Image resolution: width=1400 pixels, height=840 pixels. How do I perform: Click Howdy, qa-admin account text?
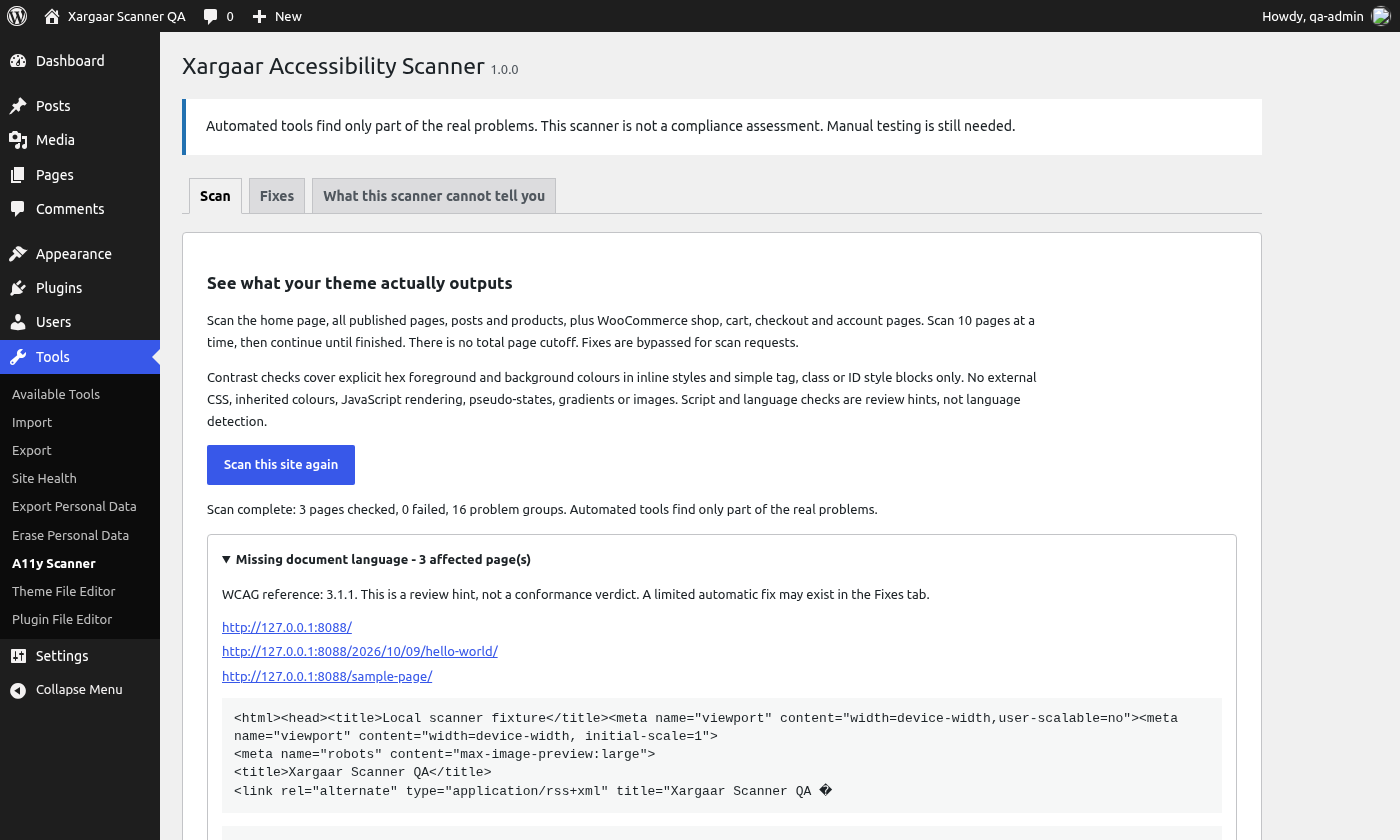[1312, 16]
